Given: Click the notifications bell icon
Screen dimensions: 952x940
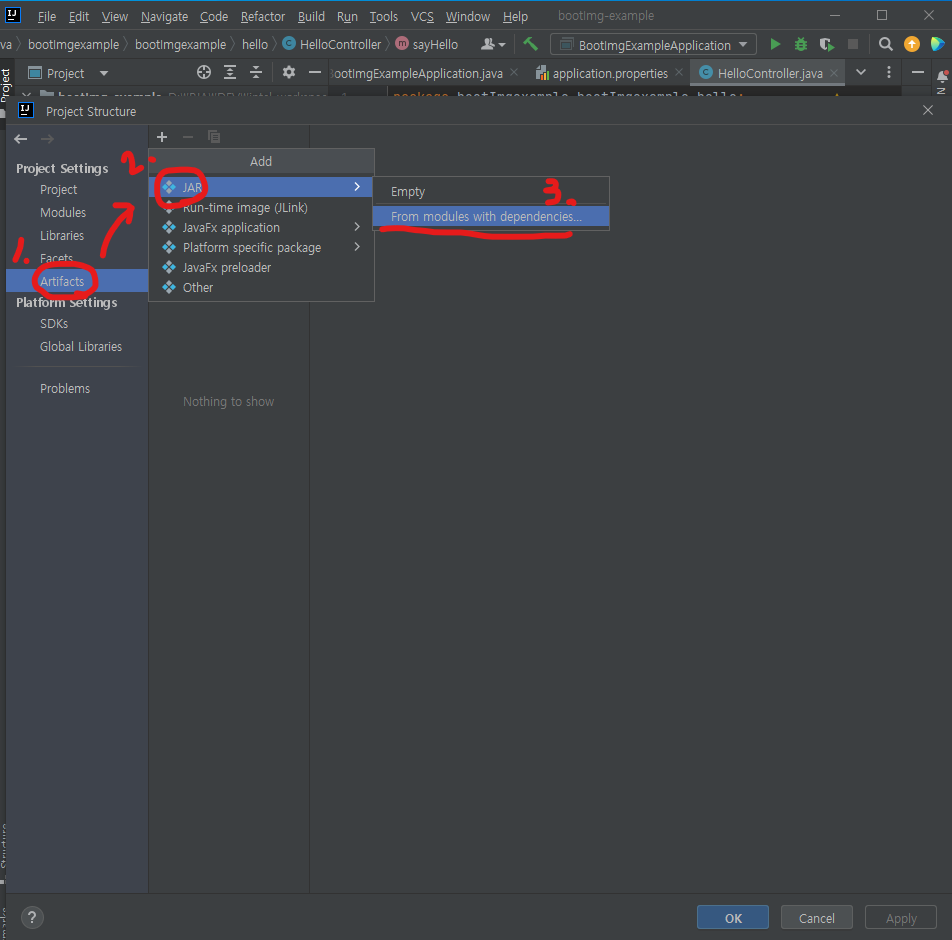Looking at the screenshot, I should (942, 77).
